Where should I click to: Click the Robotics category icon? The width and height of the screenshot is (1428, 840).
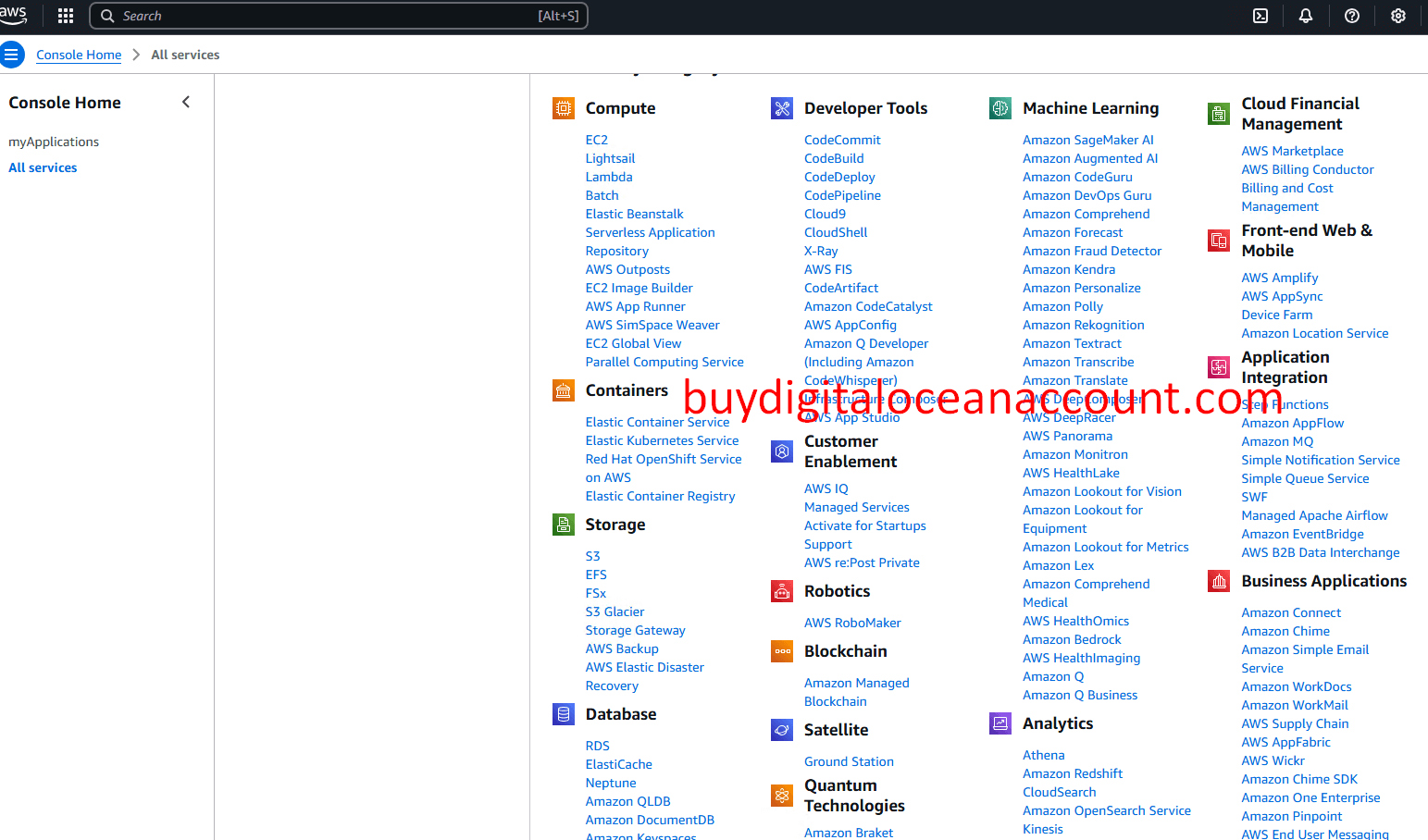tap(782, 590)
